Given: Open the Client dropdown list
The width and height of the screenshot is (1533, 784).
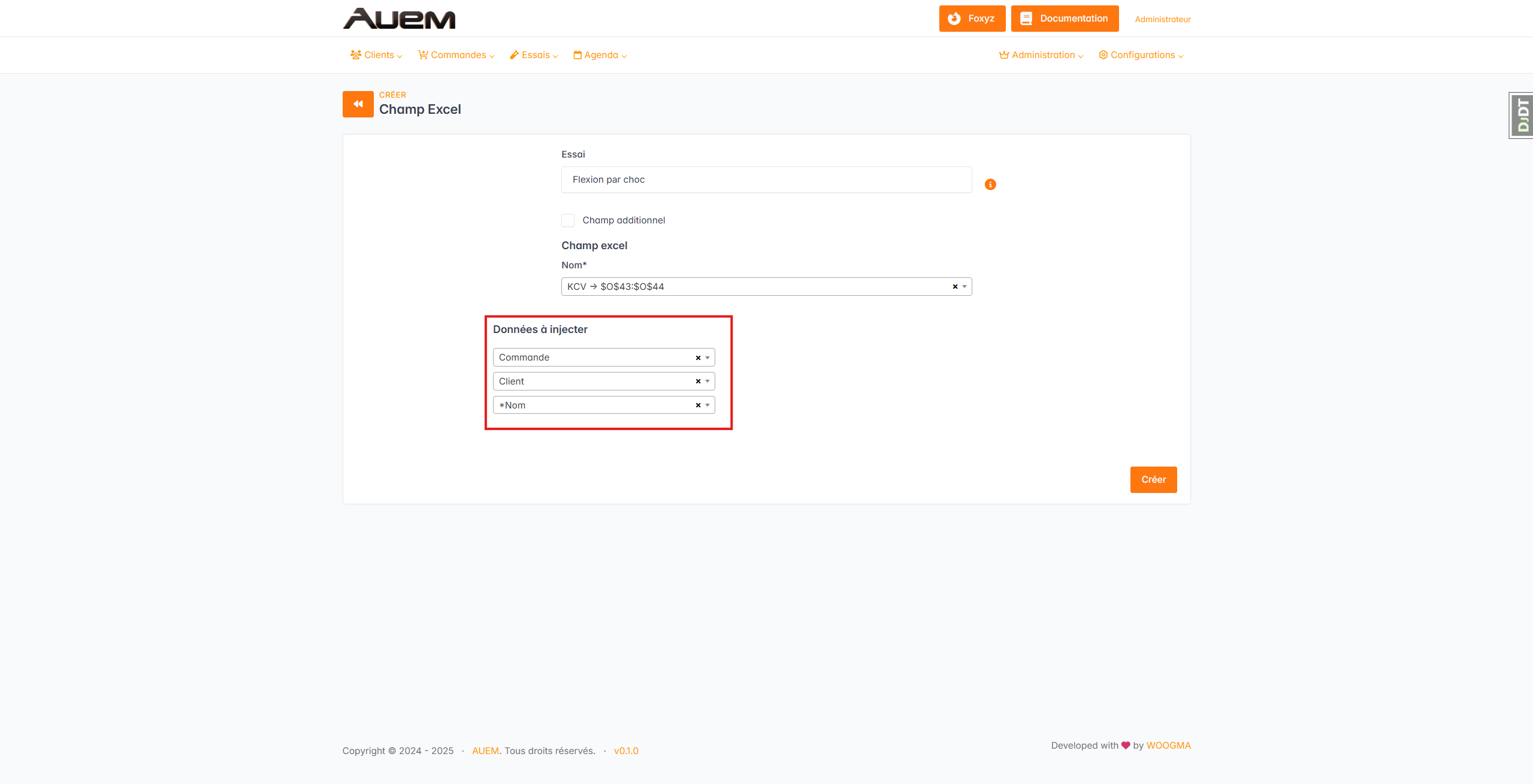Looking at the screenshot, I should click(x=707, y=382).
